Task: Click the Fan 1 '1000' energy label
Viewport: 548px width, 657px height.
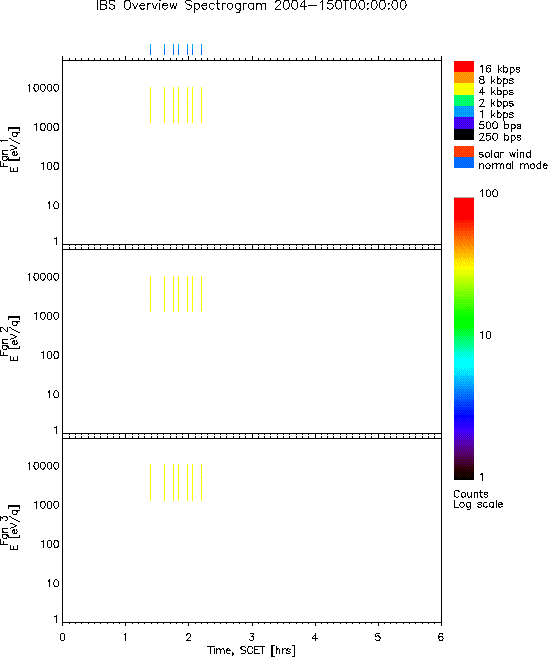Action: tap(47, 127)
